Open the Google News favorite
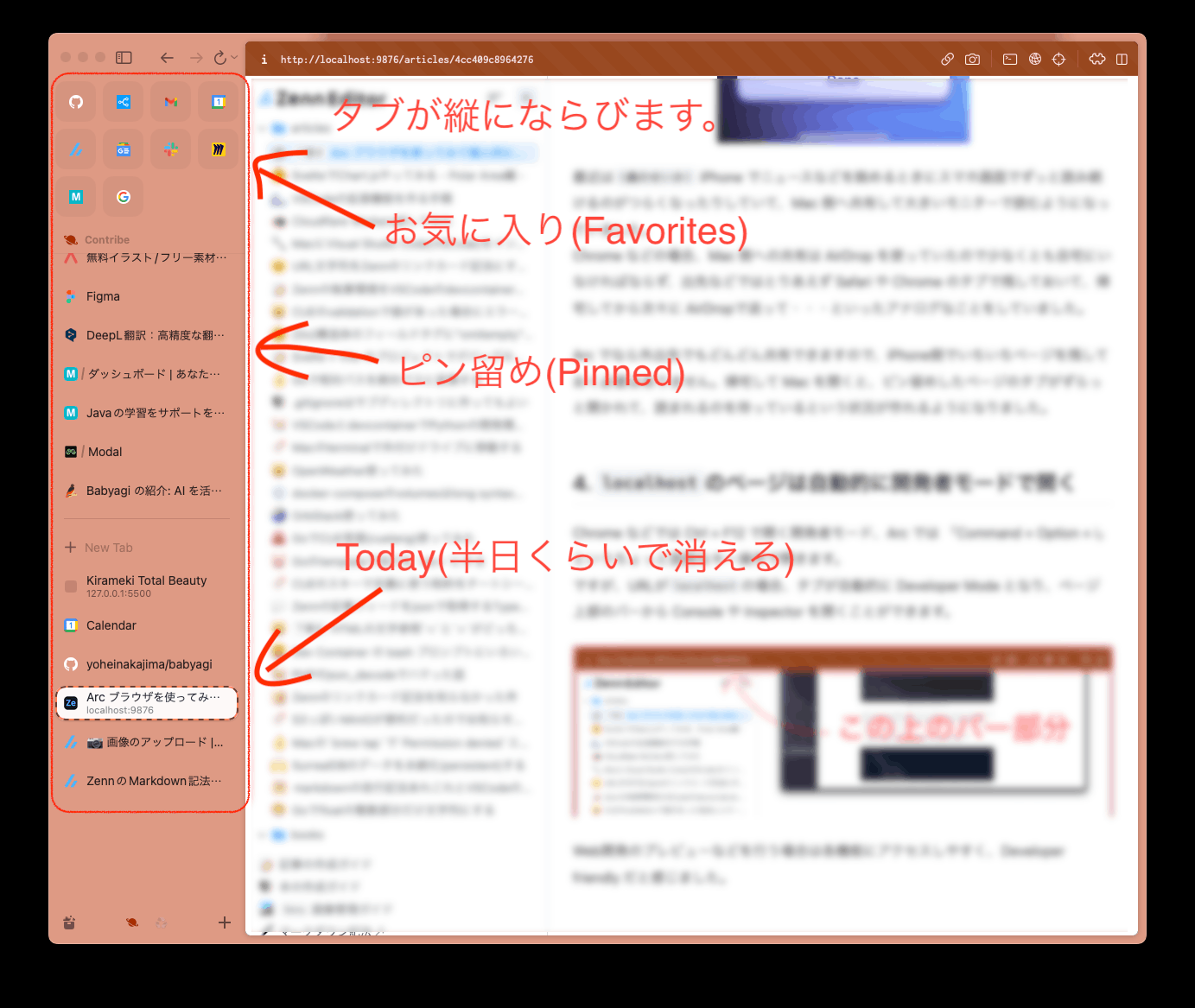Image resolution: width=1195 pixels, height=1008 pixels. tap(124, 149)
